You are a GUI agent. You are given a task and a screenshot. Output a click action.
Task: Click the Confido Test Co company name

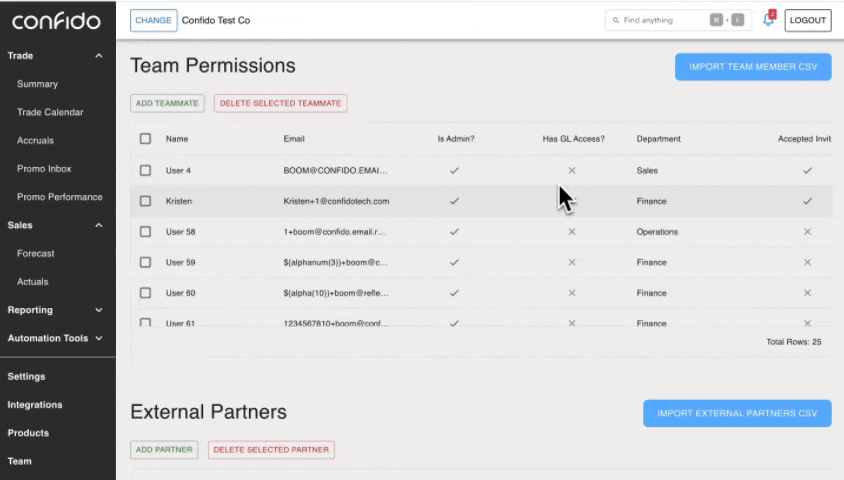click(216, 20)
